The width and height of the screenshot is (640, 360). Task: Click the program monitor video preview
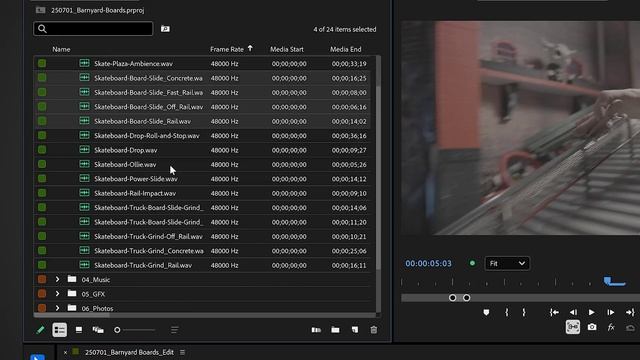pyautogui.click(x=520, y=128)
